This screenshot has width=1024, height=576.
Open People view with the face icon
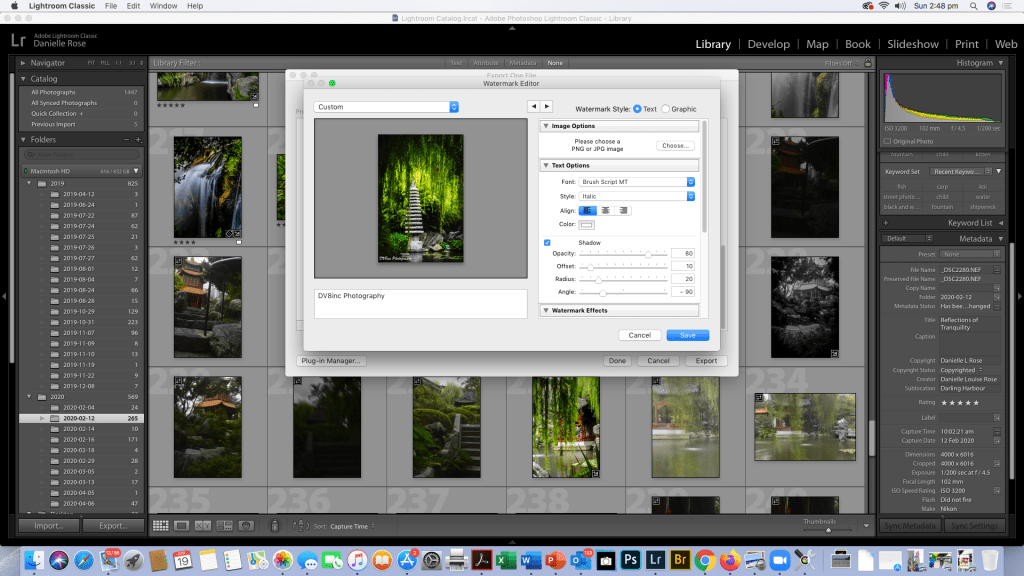coord(246,525)
